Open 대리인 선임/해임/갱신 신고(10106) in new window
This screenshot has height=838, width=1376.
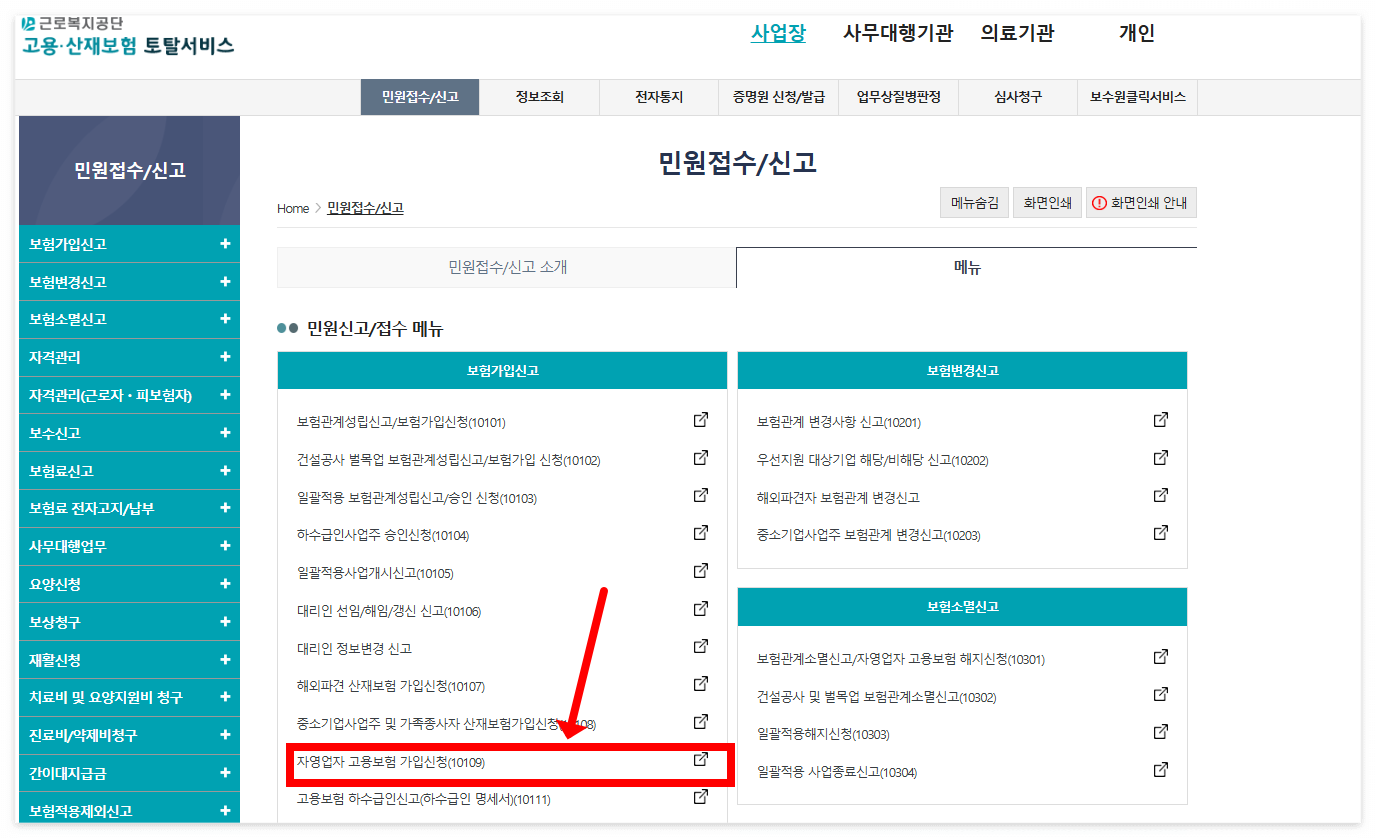(701, 607)
